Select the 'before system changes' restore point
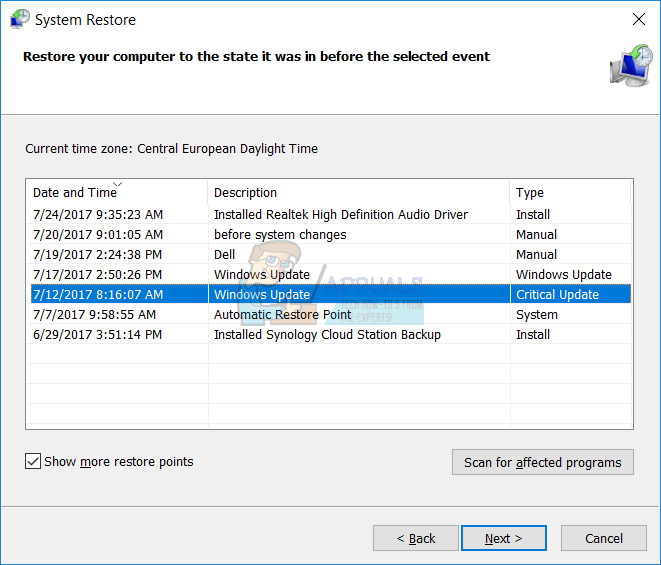 280,234
